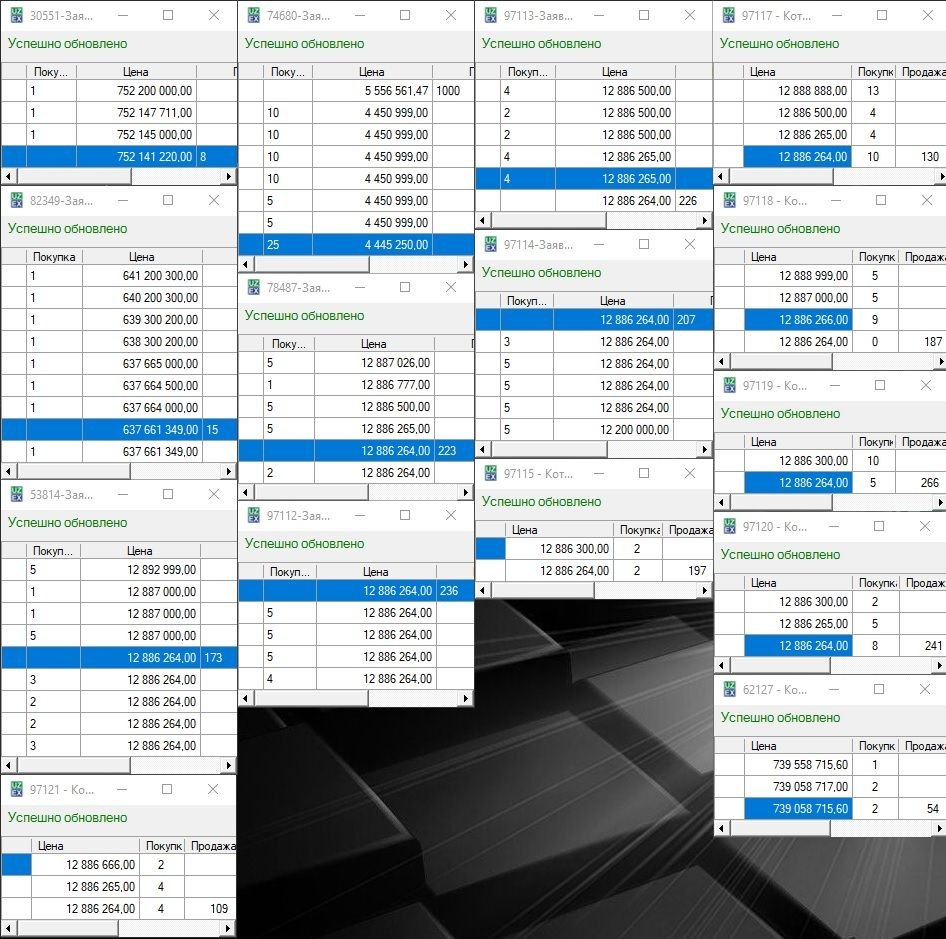This screenshot has height=939, width=946.
Task: Click the UZEX icon of window 62127
Action: pyautogui.click(x=728, y=690)
